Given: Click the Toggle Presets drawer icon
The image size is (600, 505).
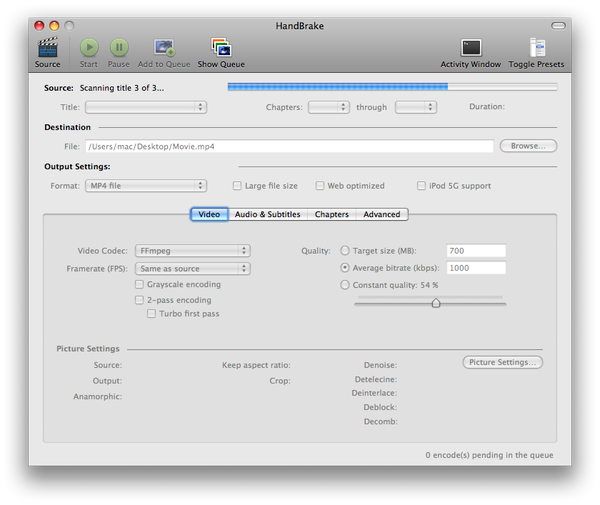Looking at the screenshot, I should pyautogui.click(x=537, y=48).
